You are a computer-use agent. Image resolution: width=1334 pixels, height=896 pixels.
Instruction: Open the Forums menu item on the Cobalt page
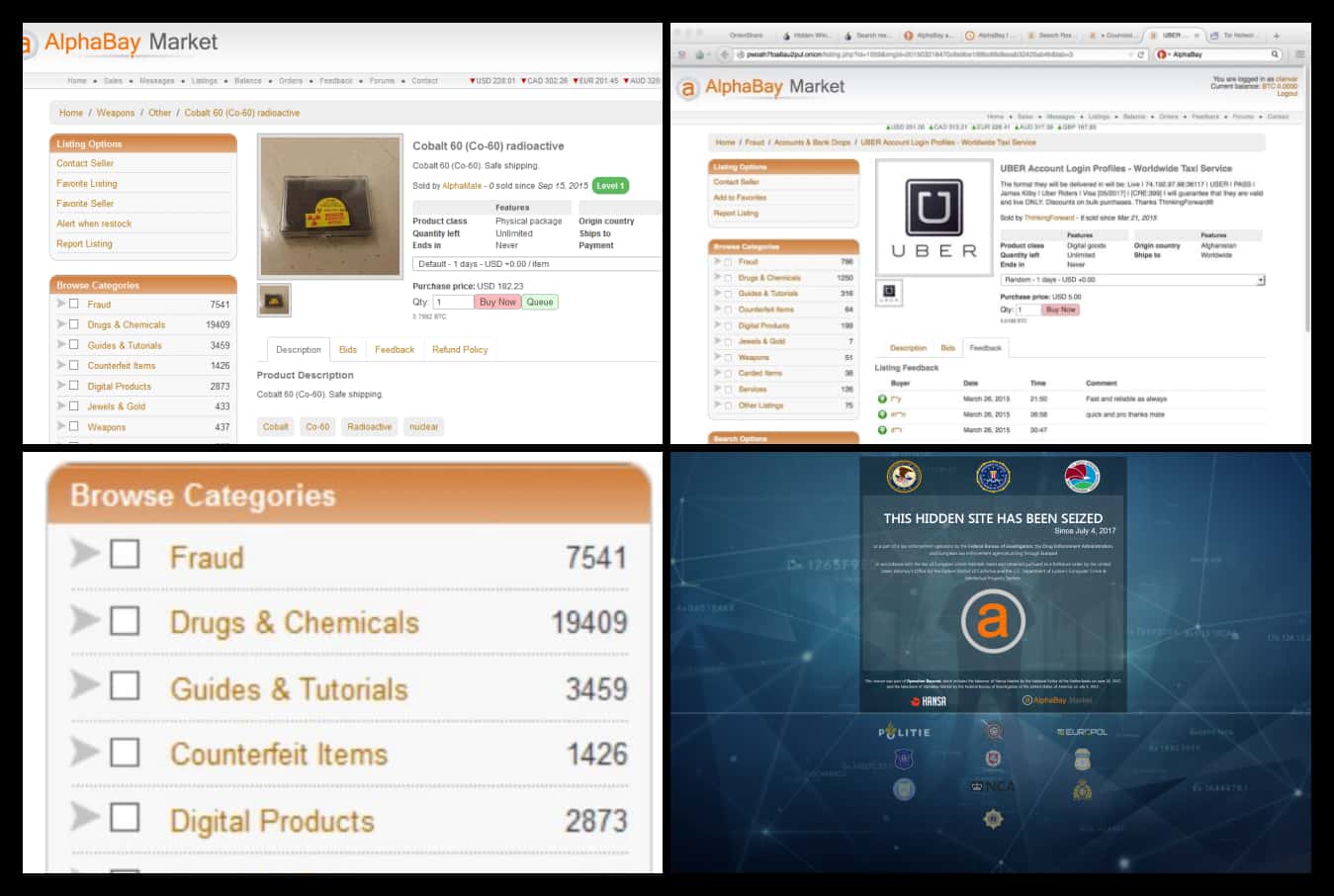point(382,81)
